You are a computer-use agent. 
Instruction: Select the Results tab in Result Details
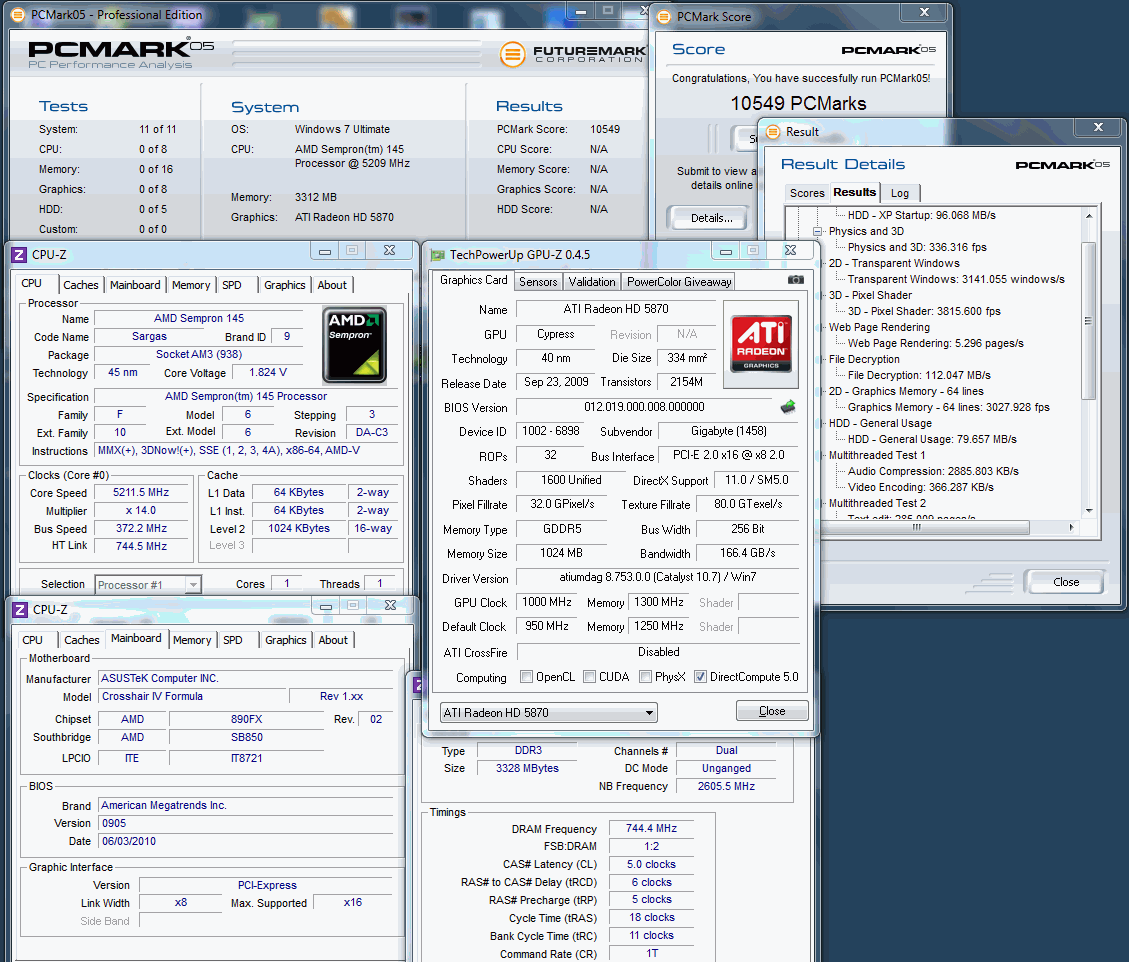point(855,192)
